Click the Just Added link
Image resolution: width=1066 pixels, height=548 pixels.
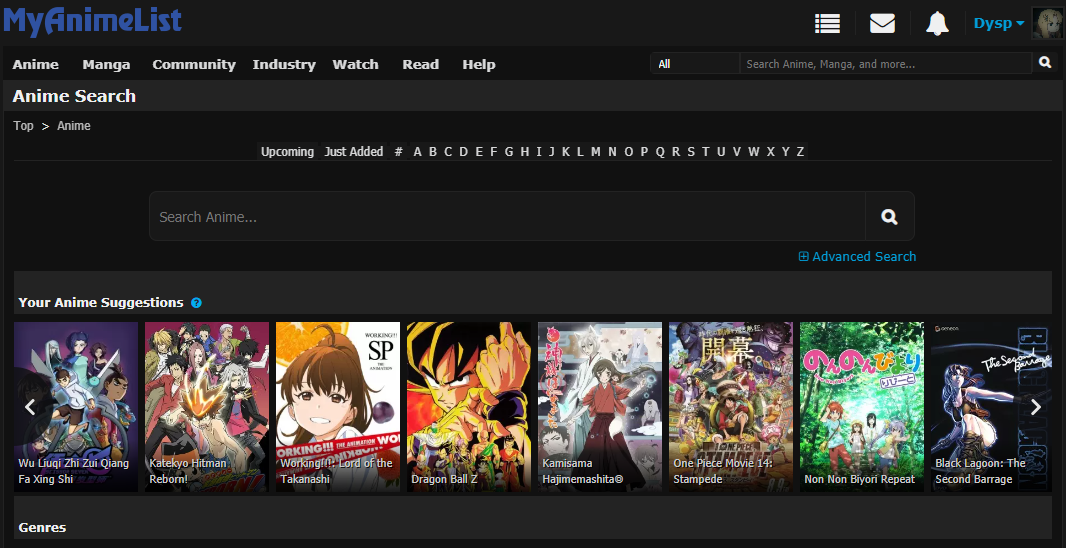tap(353, 152)
